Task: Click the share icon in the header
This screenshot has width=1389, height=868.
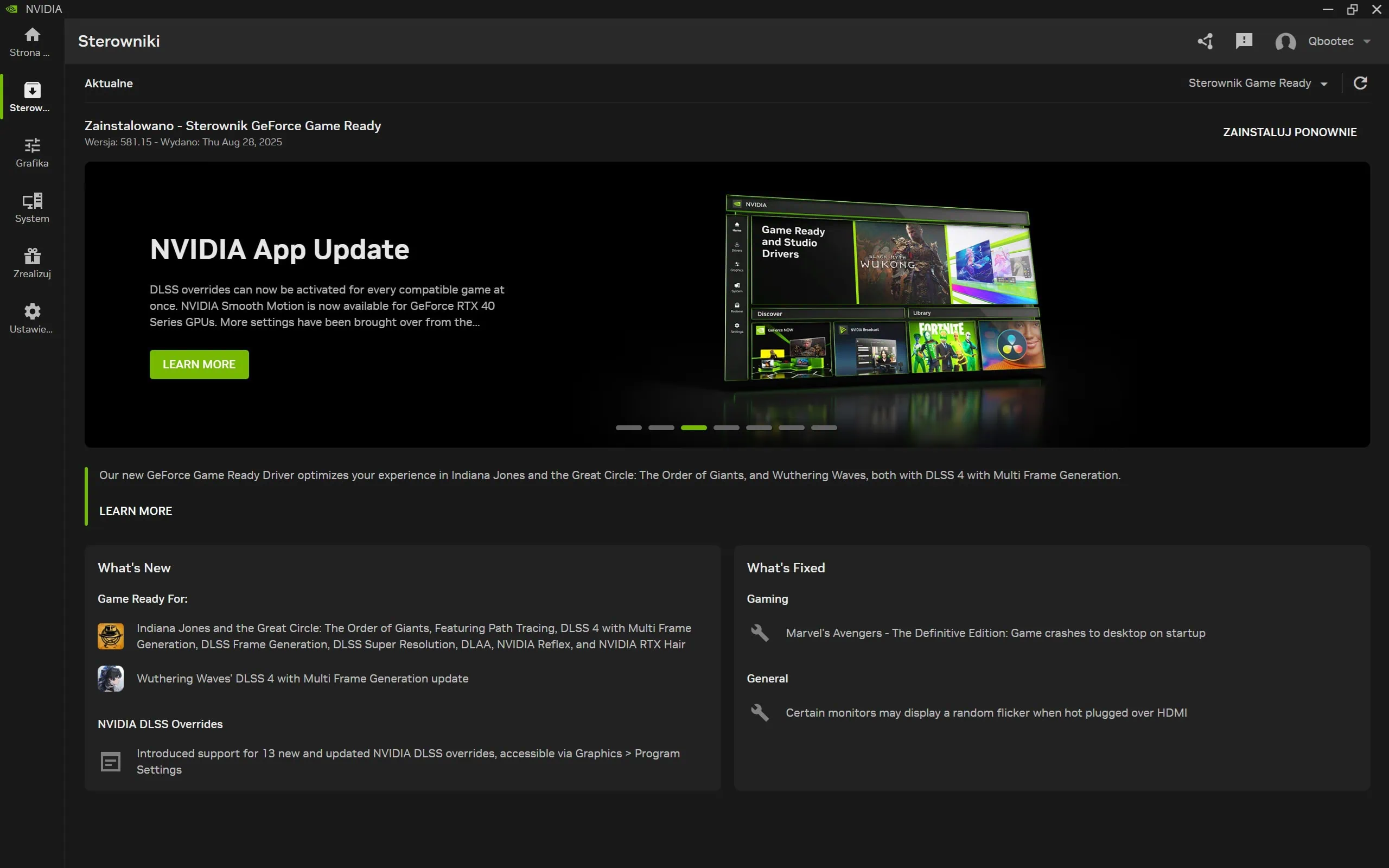Action: [1205, 41]
